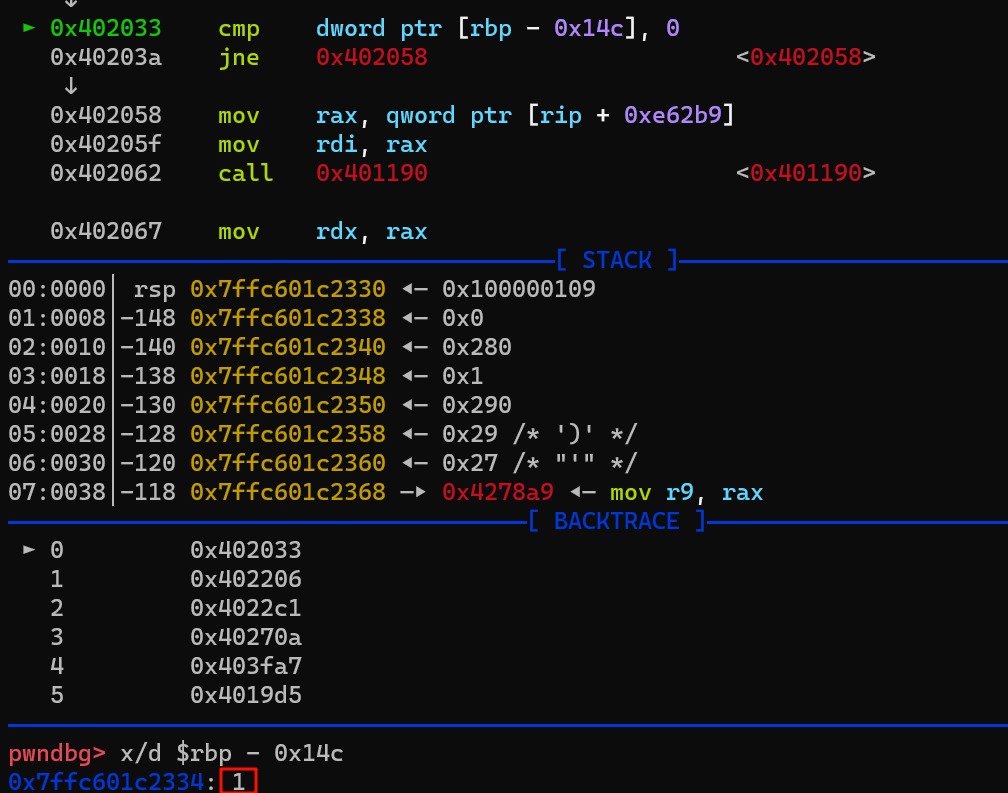Screen dimensions: 1008x793
Task: Click backtrace frame 5 address 0x4019d5
Action: 245,695
